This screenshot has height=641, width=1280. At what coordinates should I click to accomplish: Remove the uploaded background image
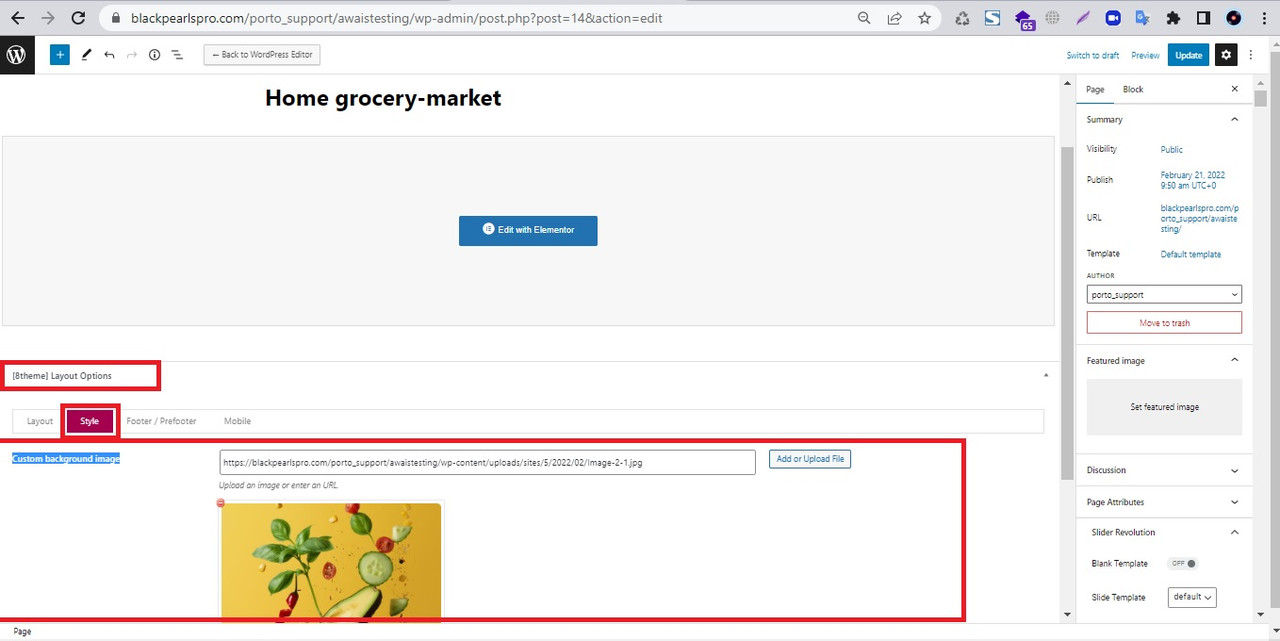(x=221, y=502)
